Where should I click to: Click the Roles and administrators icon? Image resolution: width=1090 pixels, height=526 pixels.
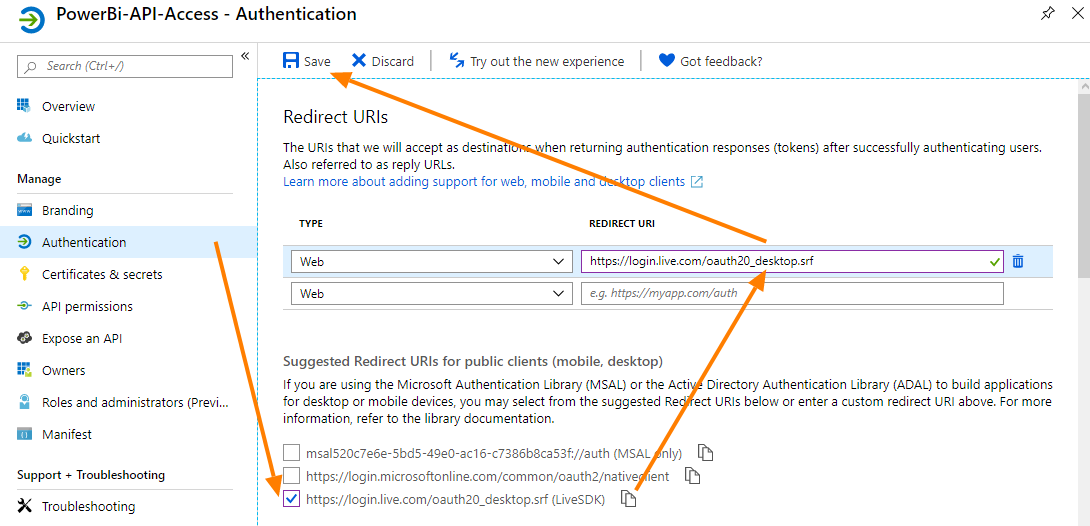pos(24,402)
